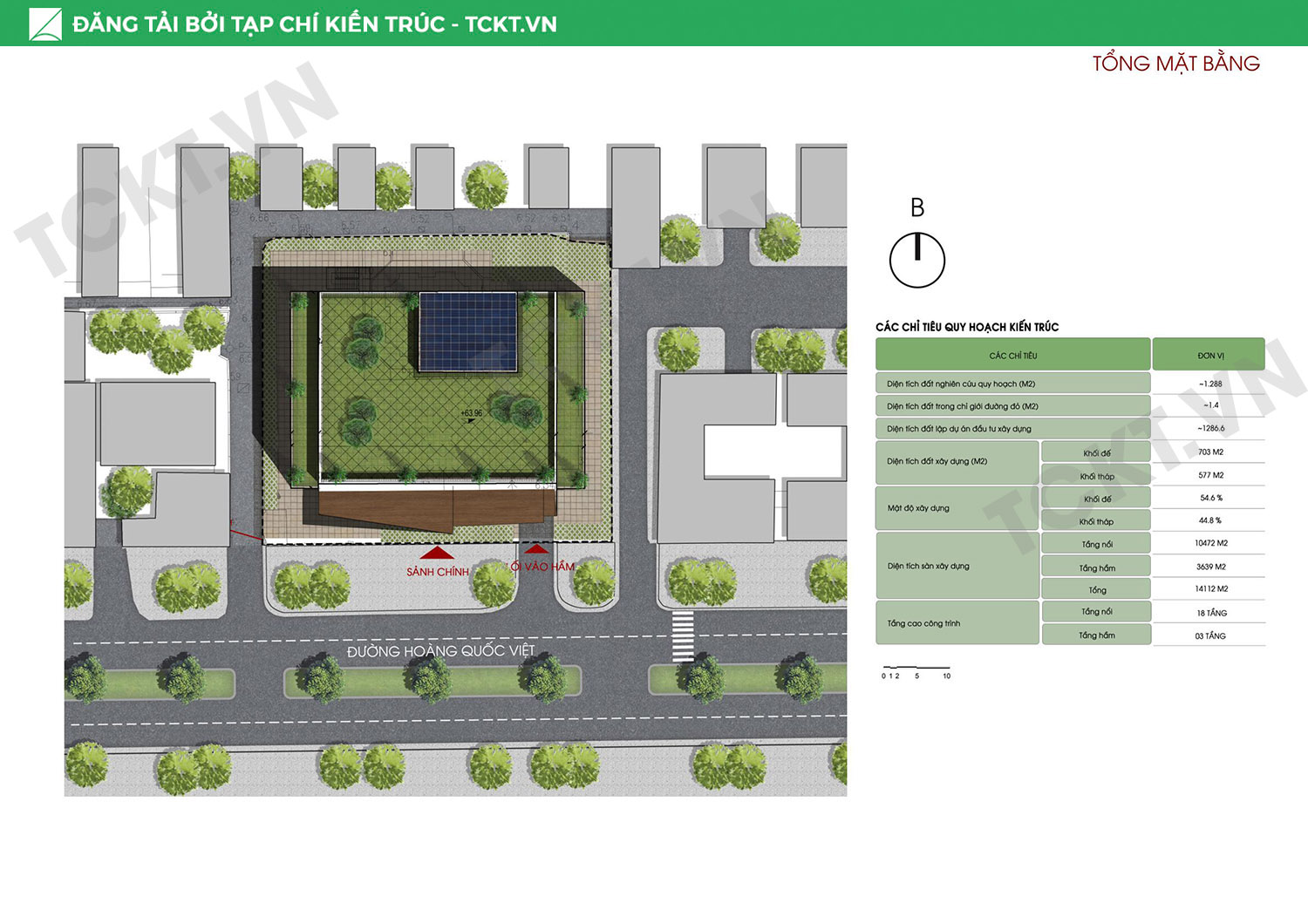
Task: Click the TCKT logo in the green header
Action: coord(45,24)
